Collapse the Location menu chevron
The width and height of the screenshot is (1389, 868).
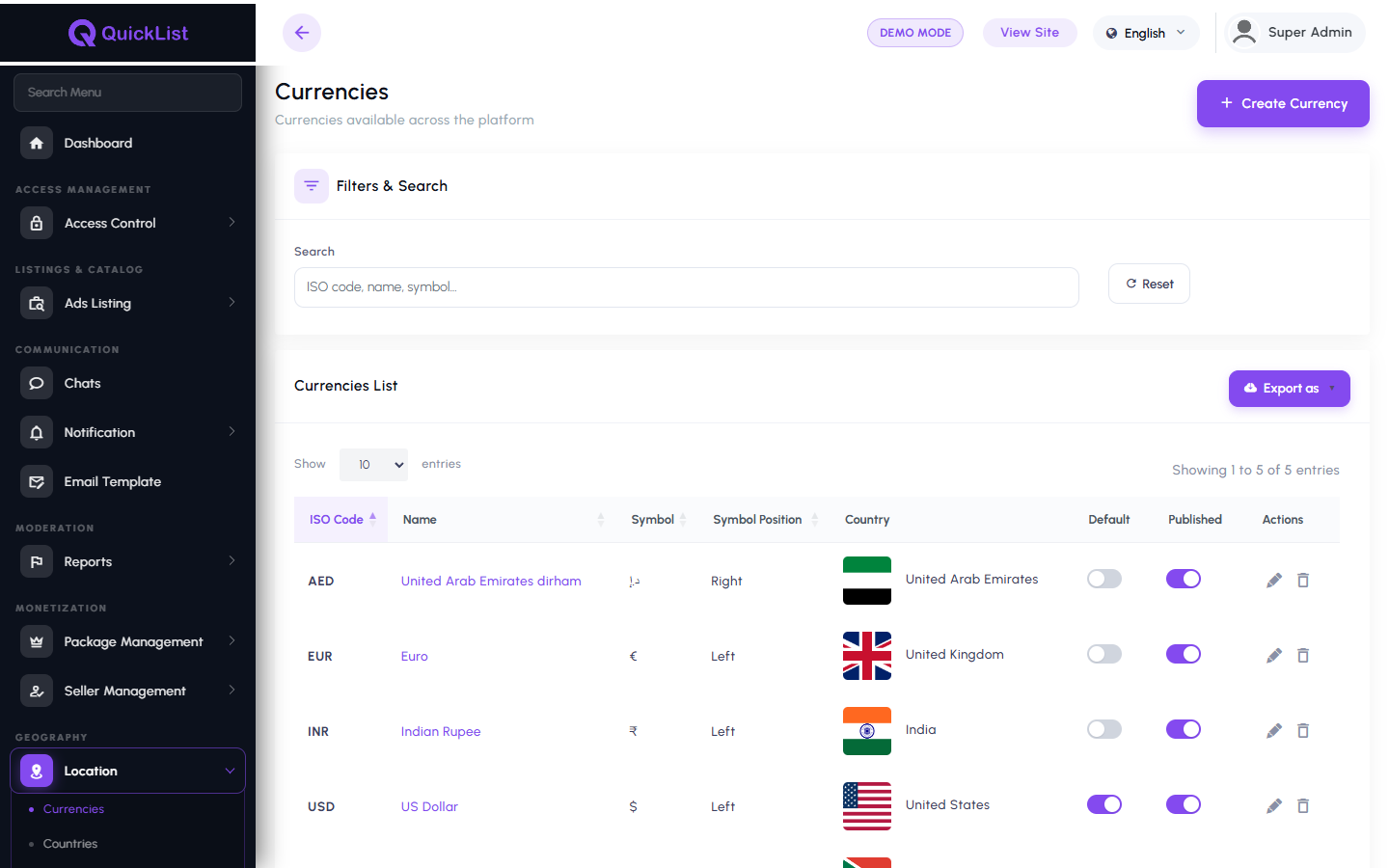pos(230,771)
